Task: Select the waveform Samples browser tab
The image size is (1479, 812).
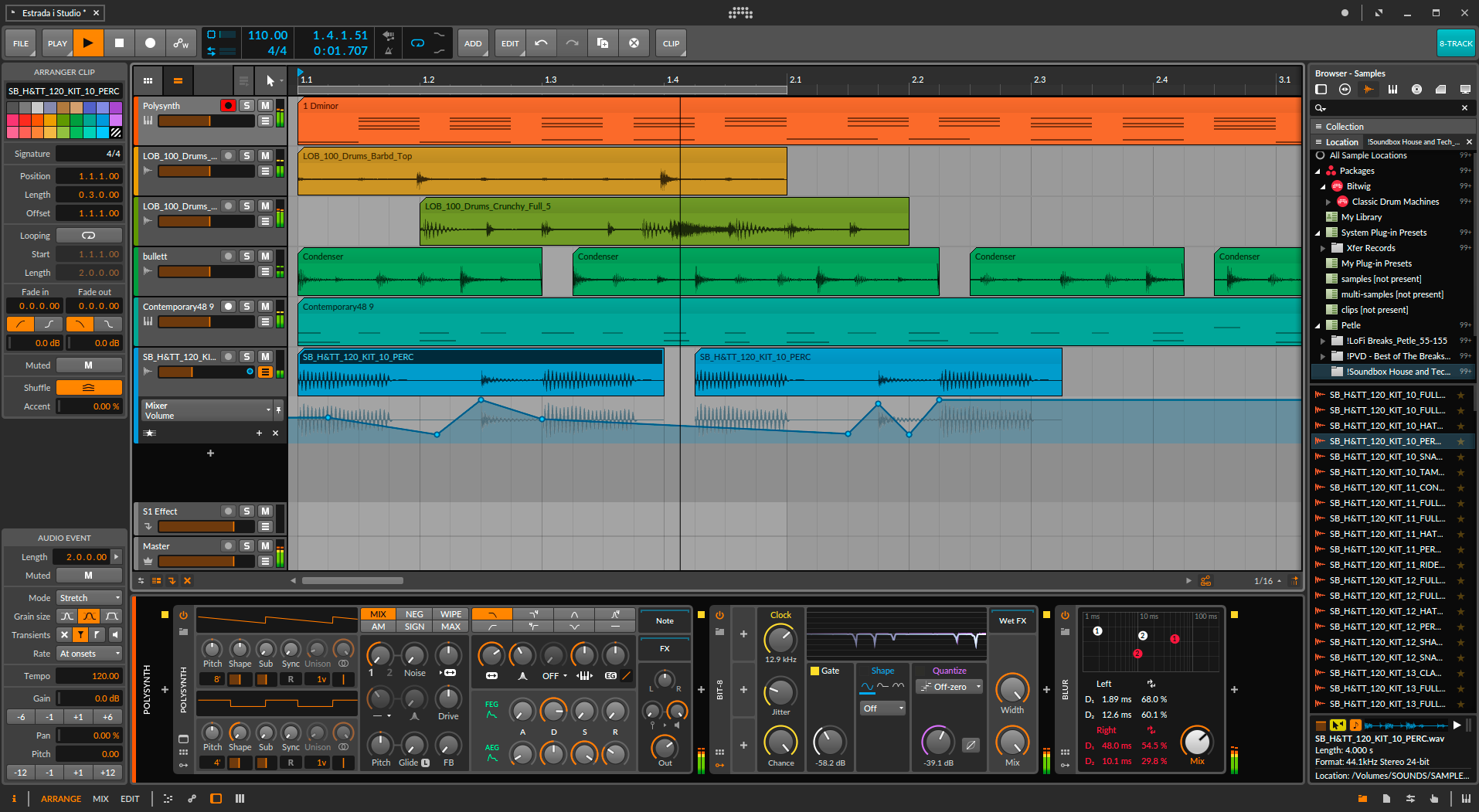Action: pos(1368,90)
